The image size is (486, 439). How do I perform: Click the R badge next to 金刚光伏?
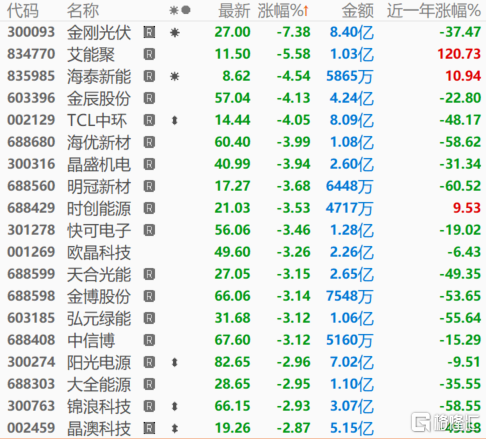point(149,32)
